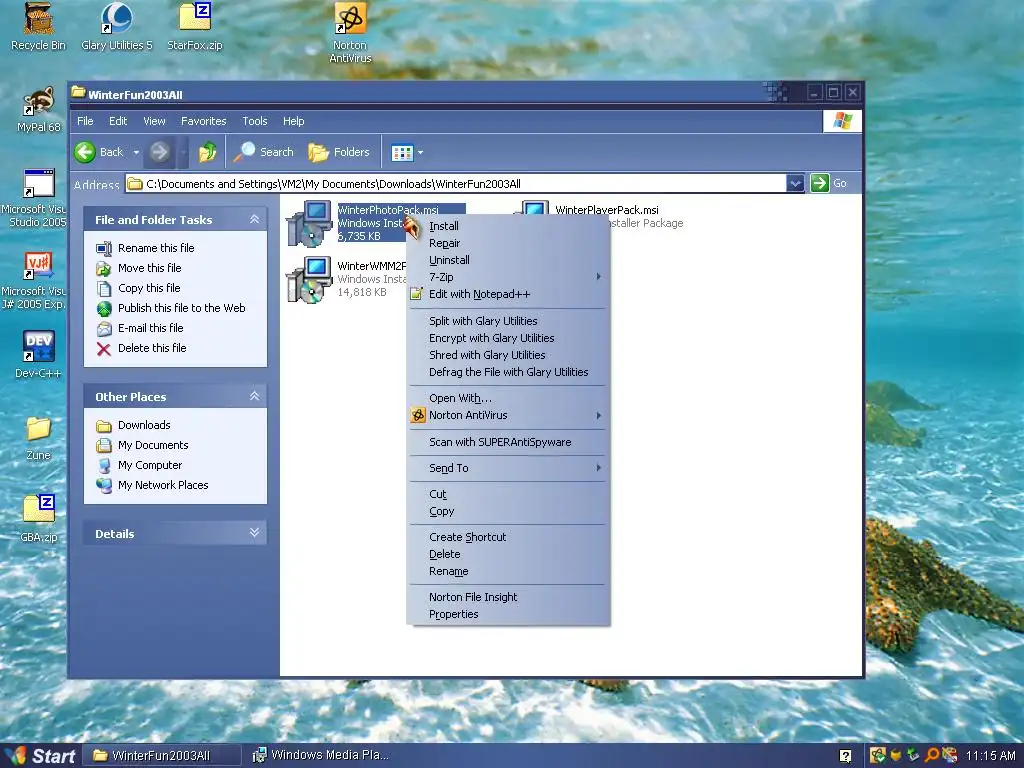
Task: Switch to Windows Media Player taskbar button
Action: click(321, 756)
